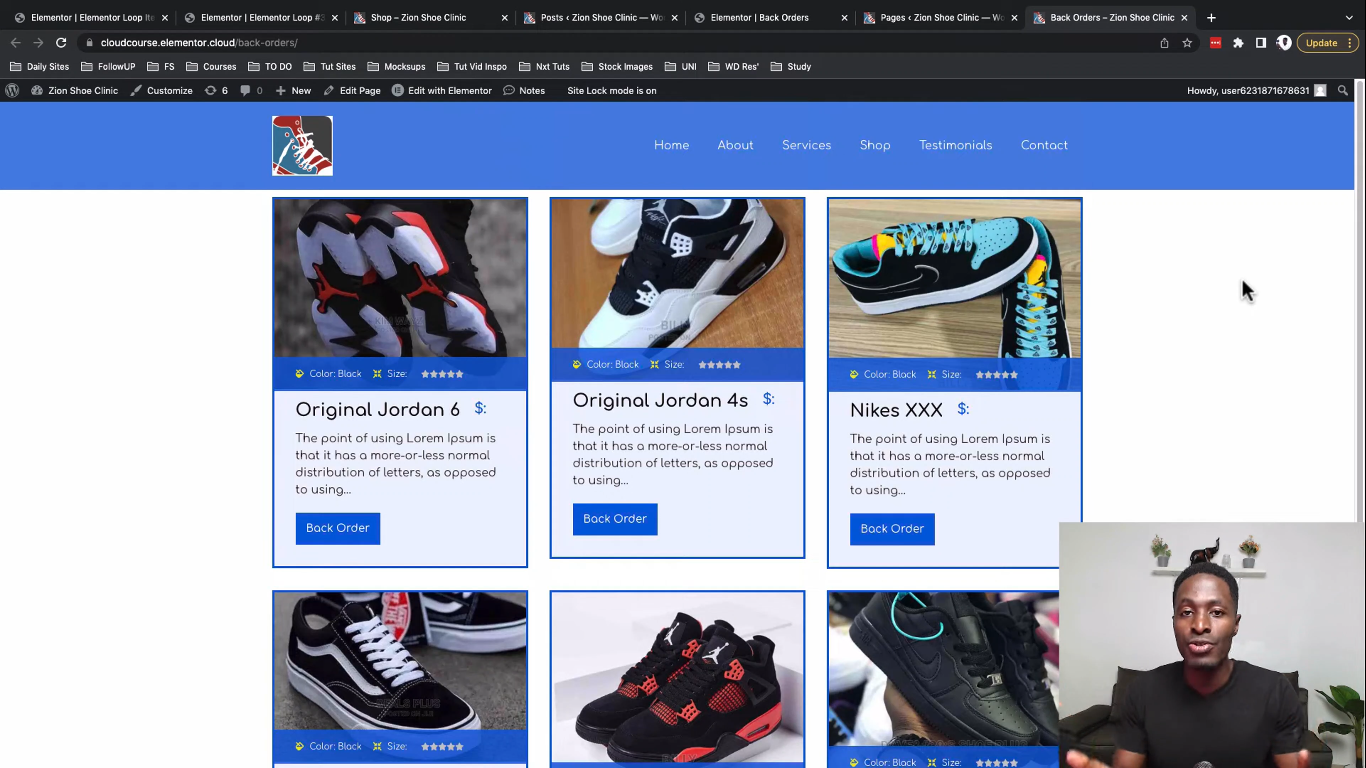
Task: Click Back Order under Original Jordan 6
Action: pyautogui.click(x=338, y=528)
